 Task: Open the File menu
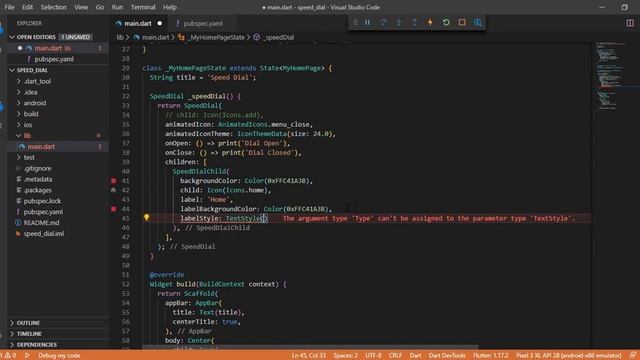tap(9, 7)
